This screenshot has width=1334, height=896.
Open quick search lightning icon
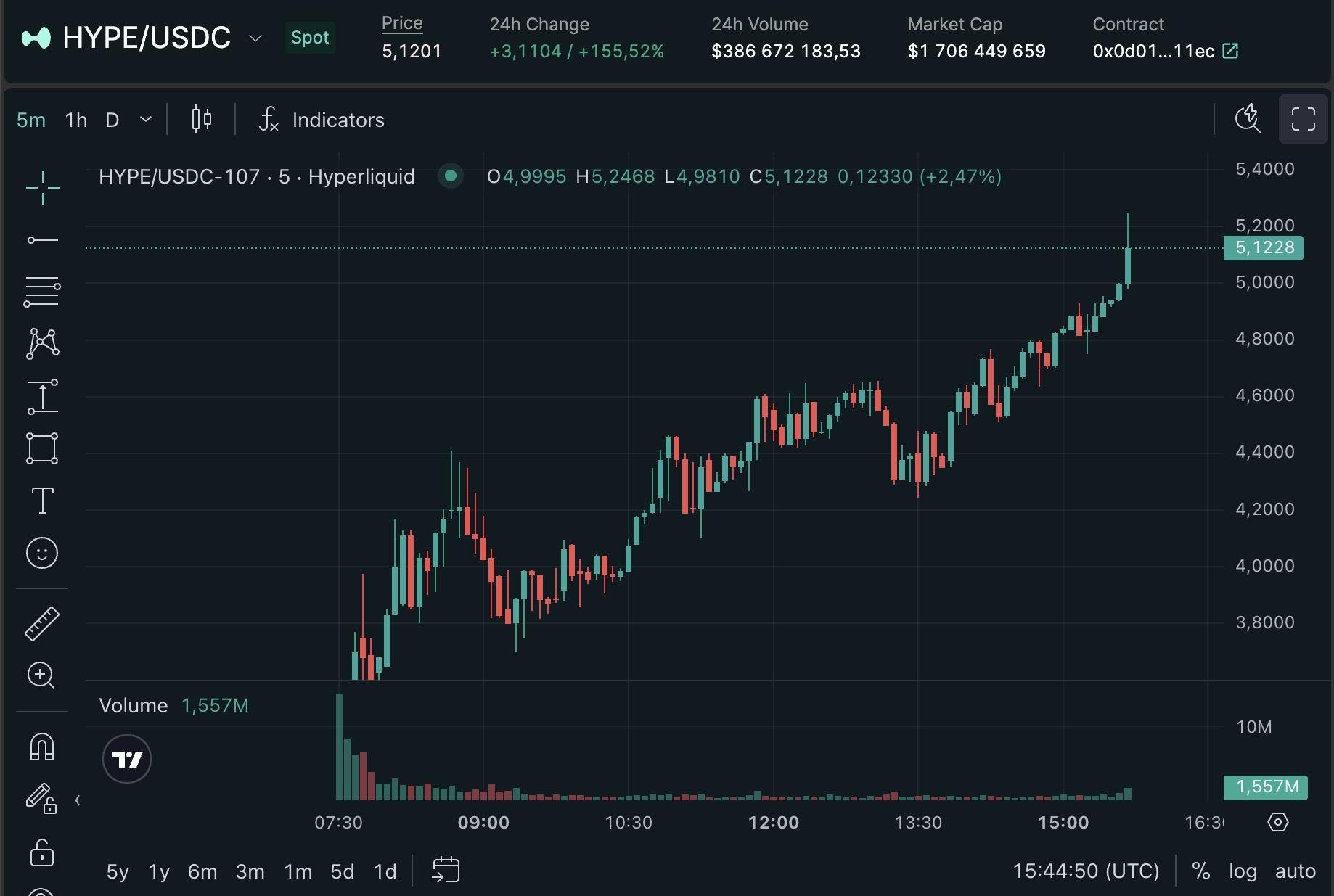point(1248,118)
